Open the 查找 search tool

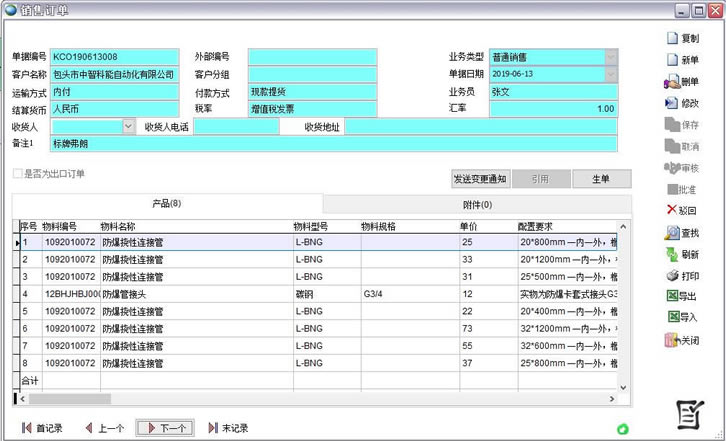click(682, 233)
